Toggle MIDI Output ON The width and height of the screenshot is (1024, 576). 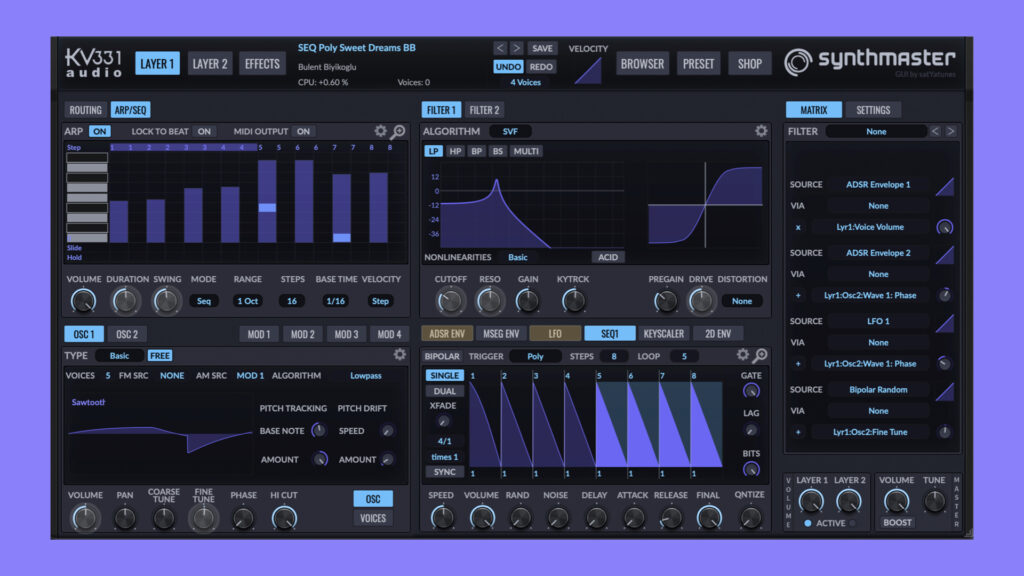(x=303, y=131)
